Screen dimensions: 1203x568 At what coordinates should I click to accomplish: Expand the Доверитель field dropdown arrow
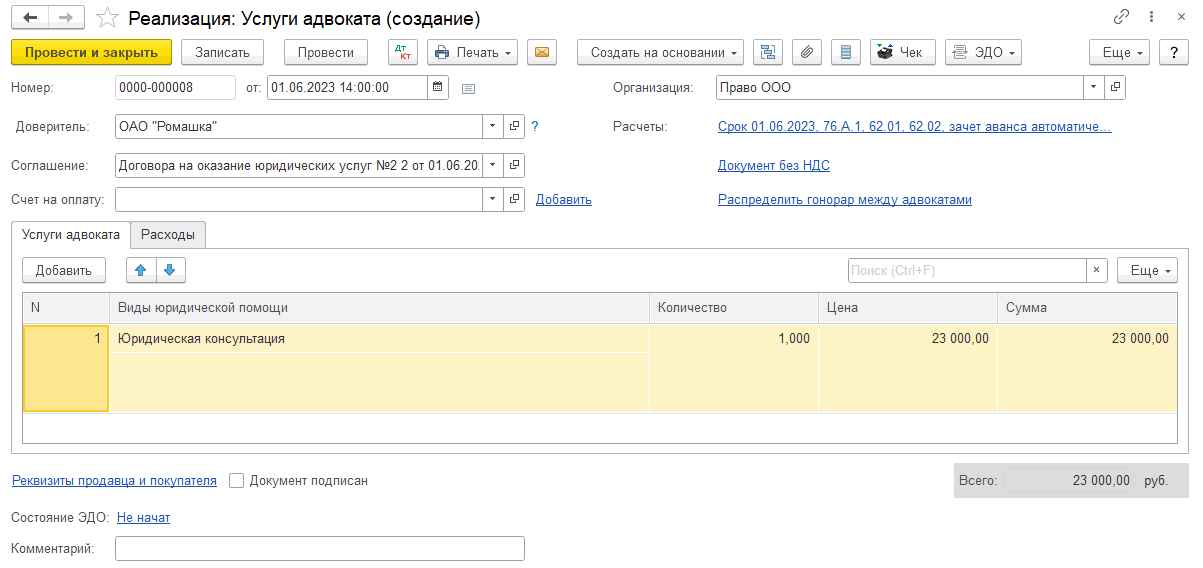coord(492,127)
